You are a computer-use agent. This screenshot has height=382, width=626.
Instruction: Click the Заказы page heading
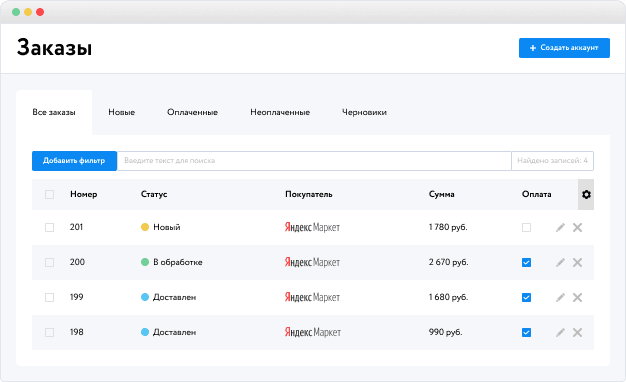[x=54, y=47]
